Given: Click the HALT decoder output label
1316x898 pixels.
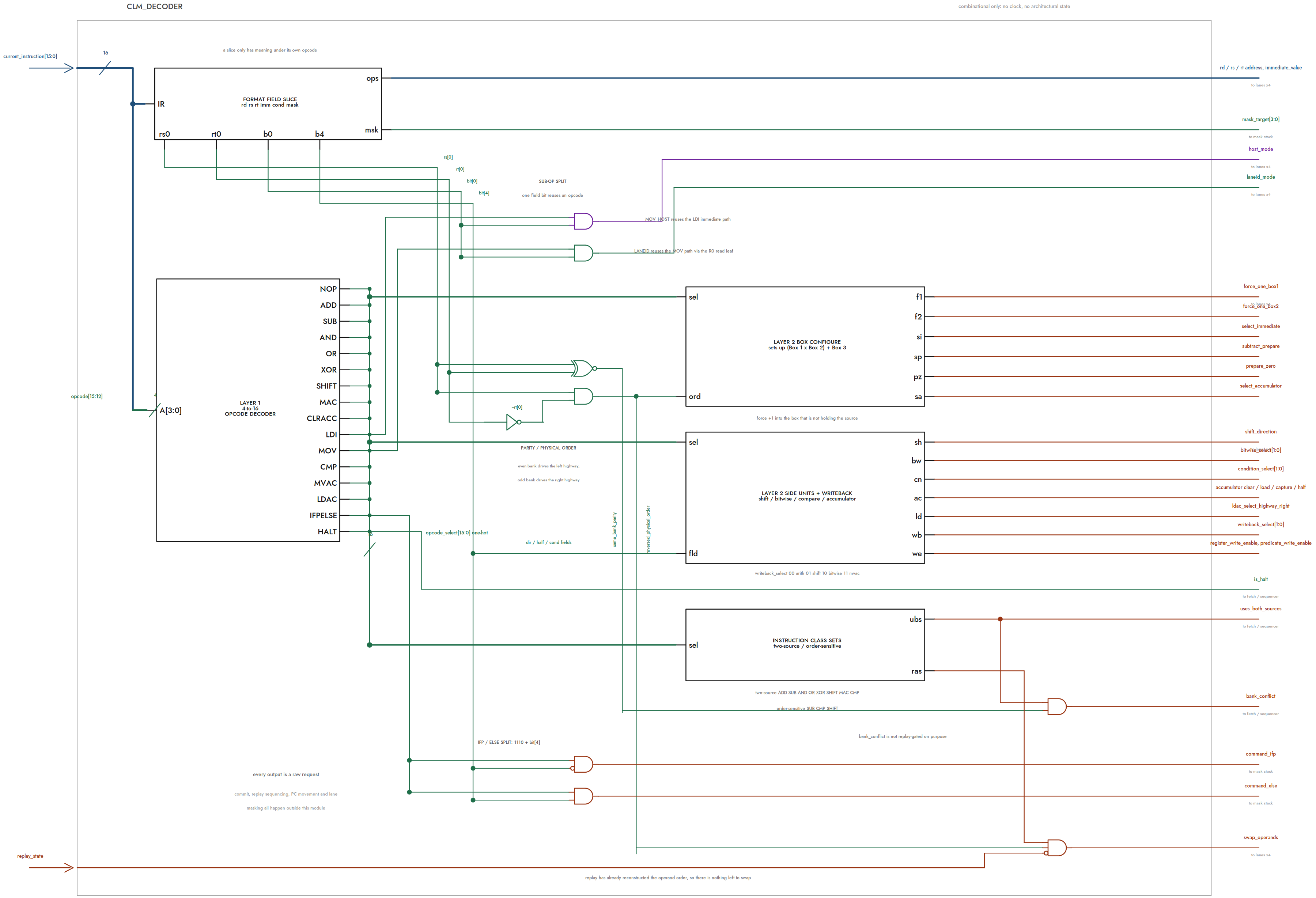Looking at the screenshot, I should 327,532.
